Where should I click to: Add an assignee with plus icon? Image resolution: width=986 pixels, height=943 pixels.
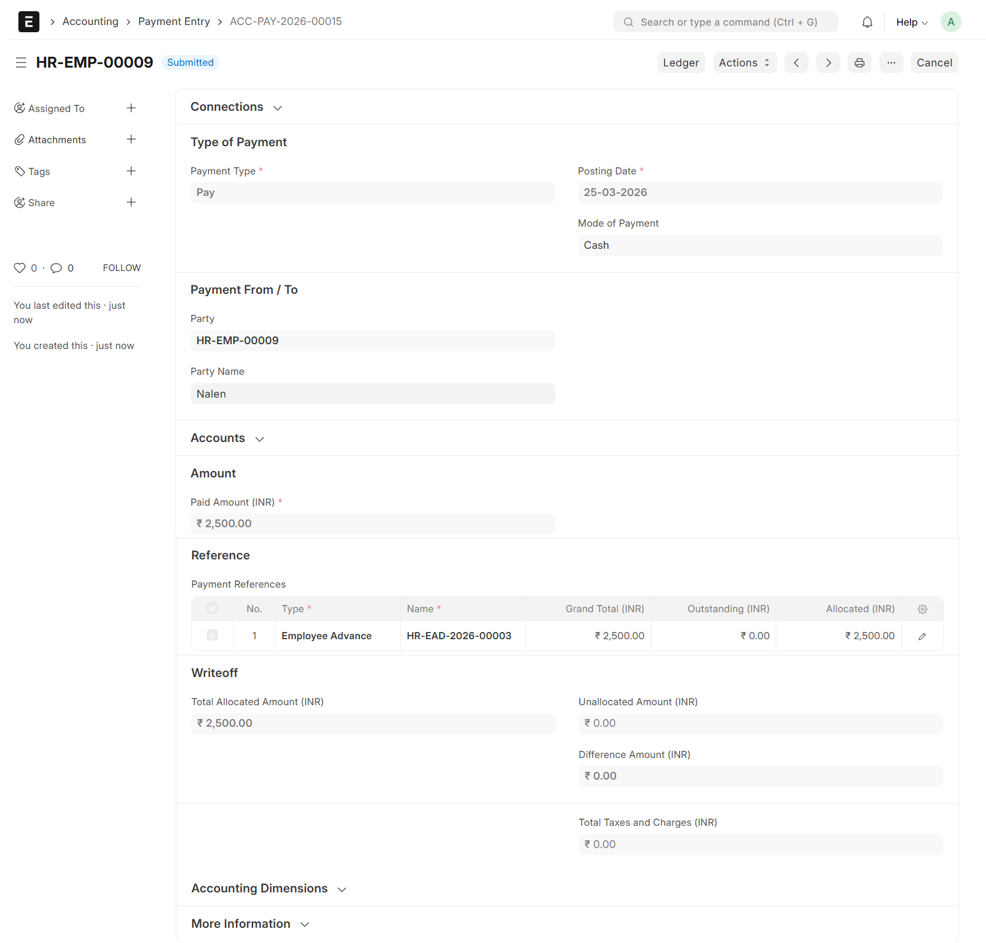click(131, 108)
